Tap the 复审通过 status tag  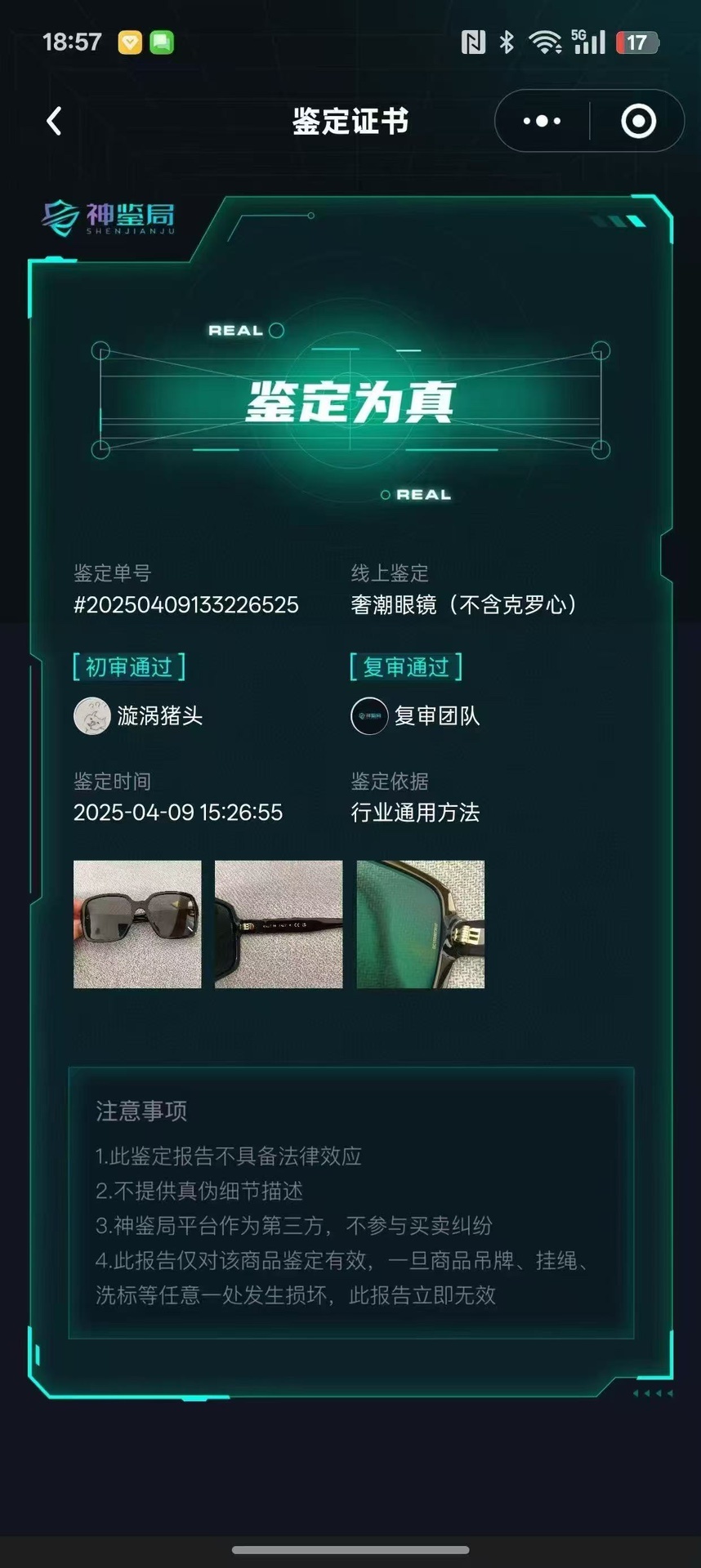pyautogui.click(x=406, y=667)
